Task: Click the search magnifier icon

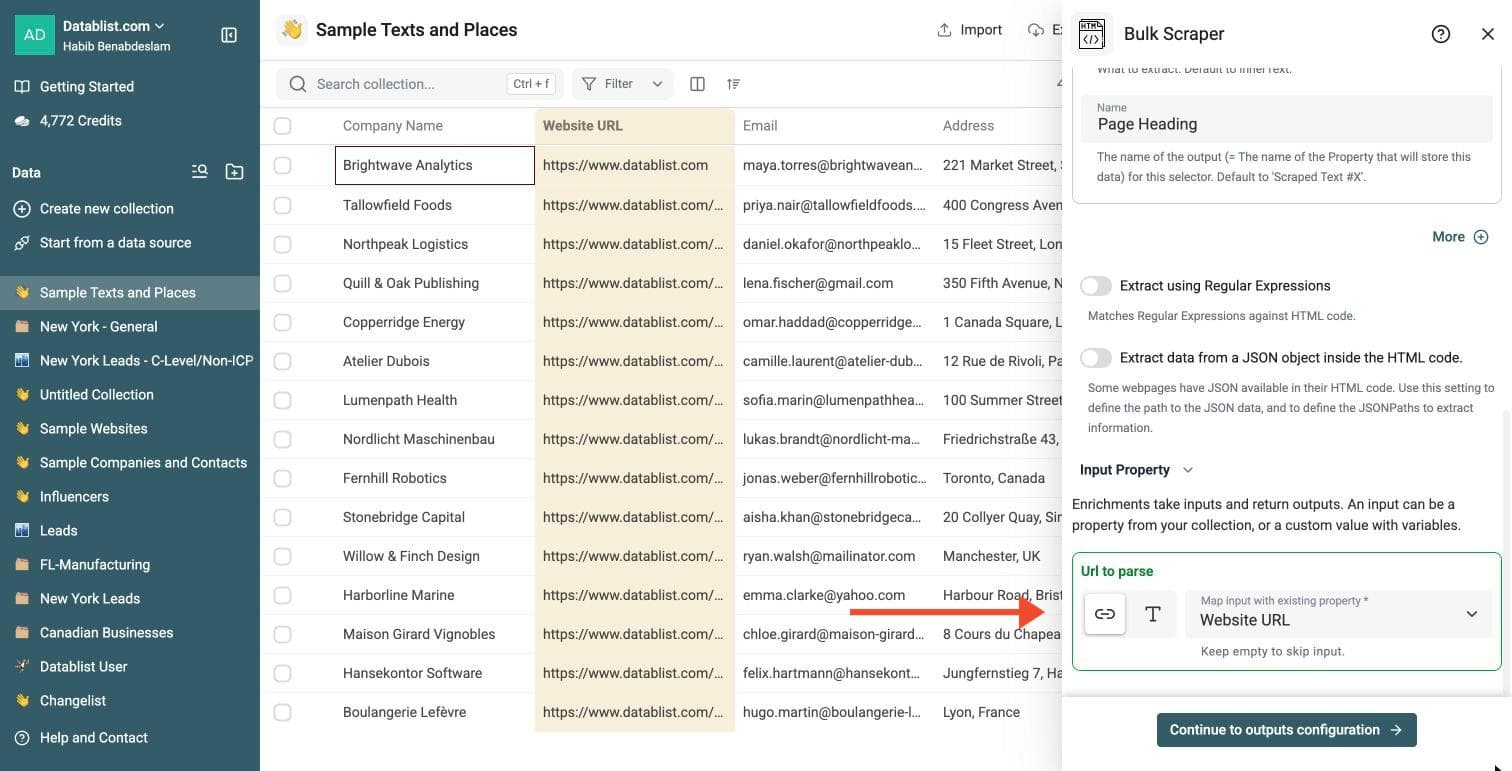Action: click(x=297, y=84)
